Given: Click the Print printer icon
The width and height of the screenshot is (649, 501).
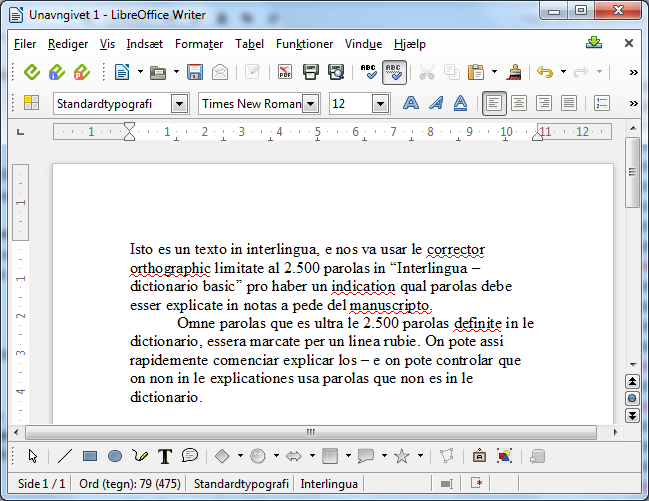Looking at the screenshot, I should pos(310,72).
